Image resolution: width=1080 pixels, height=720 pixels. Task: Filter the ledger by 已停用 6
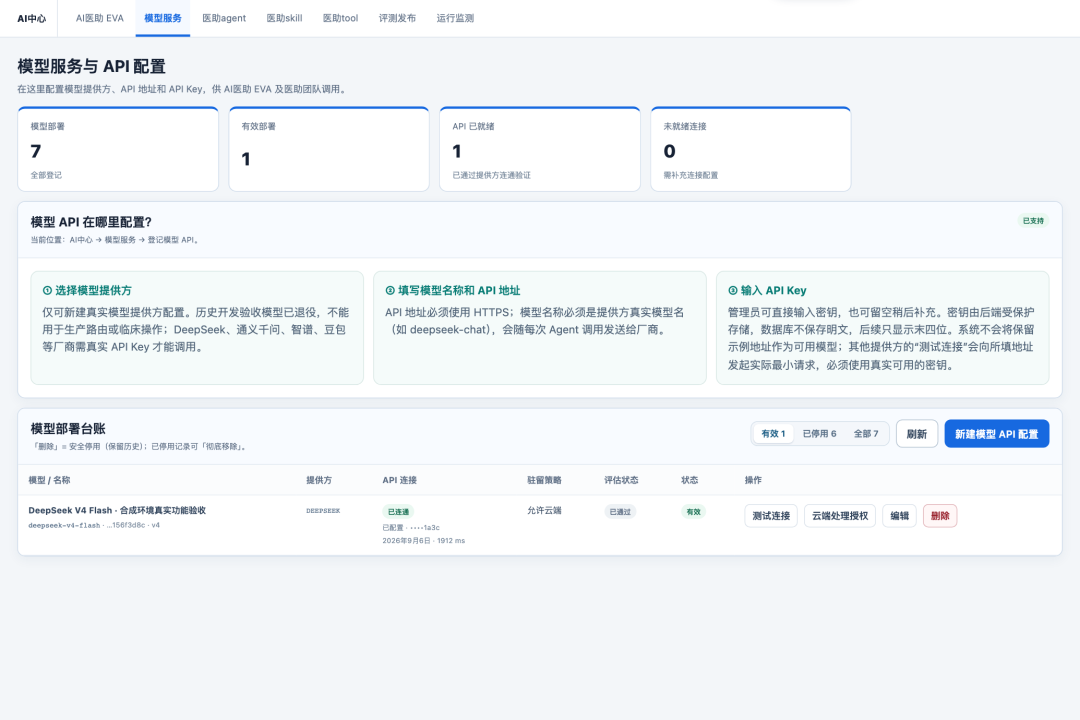point(819,434)
